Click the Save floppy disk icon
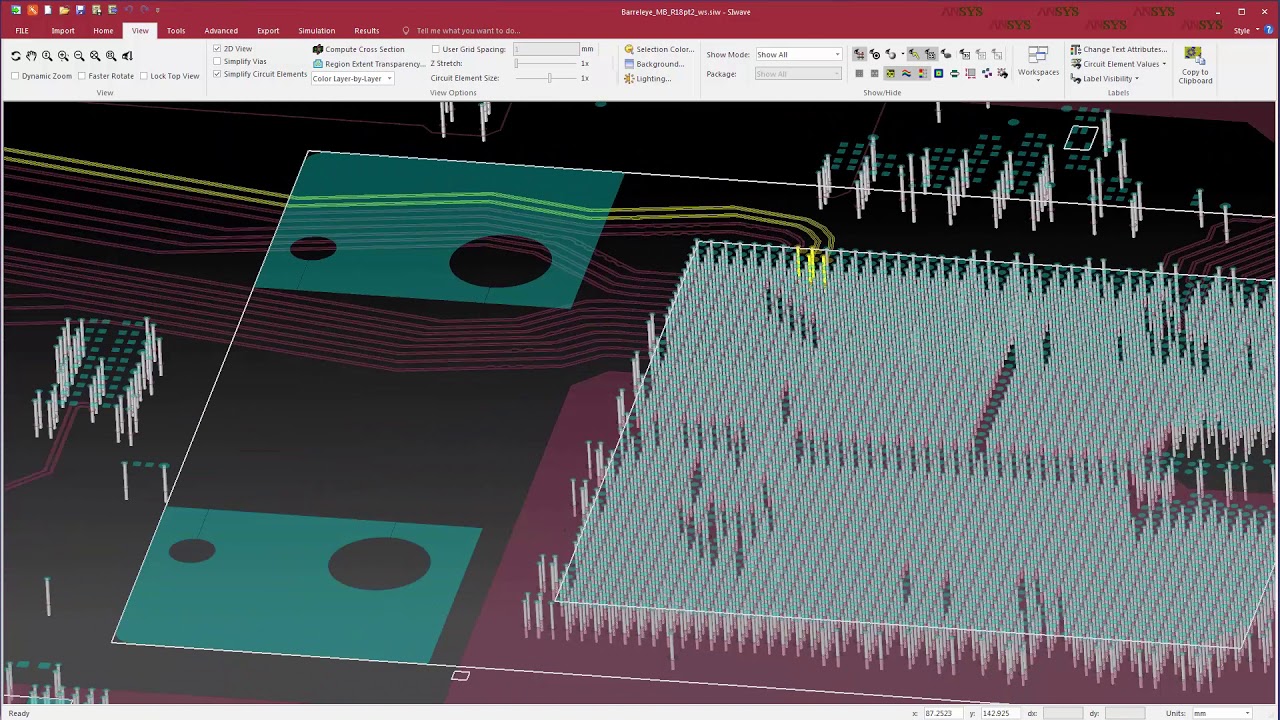The width and height of the screenshot is (1280, 720). [80, 10]
